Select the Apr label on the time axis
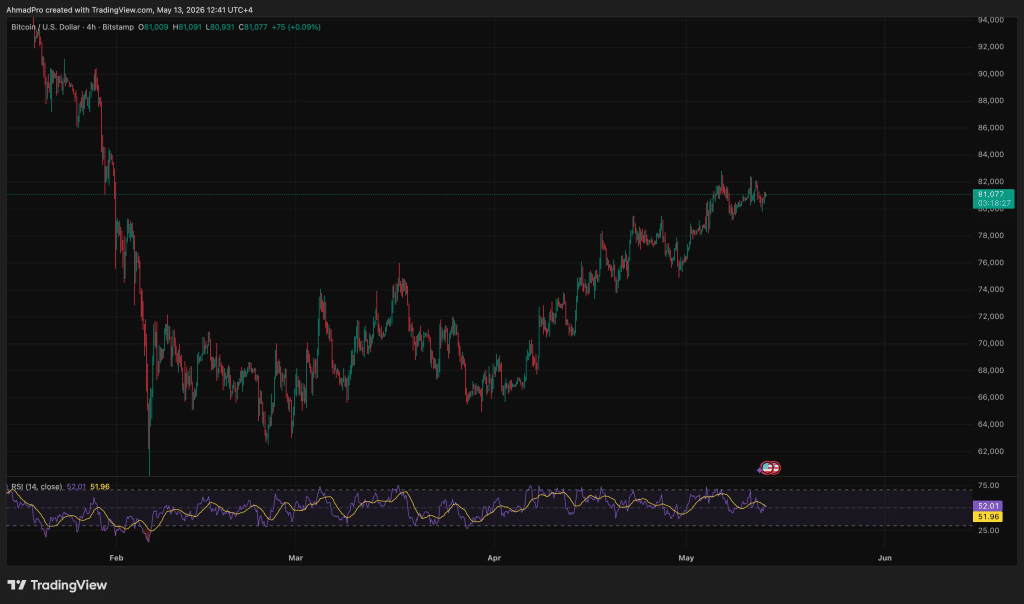 (494, 558)
